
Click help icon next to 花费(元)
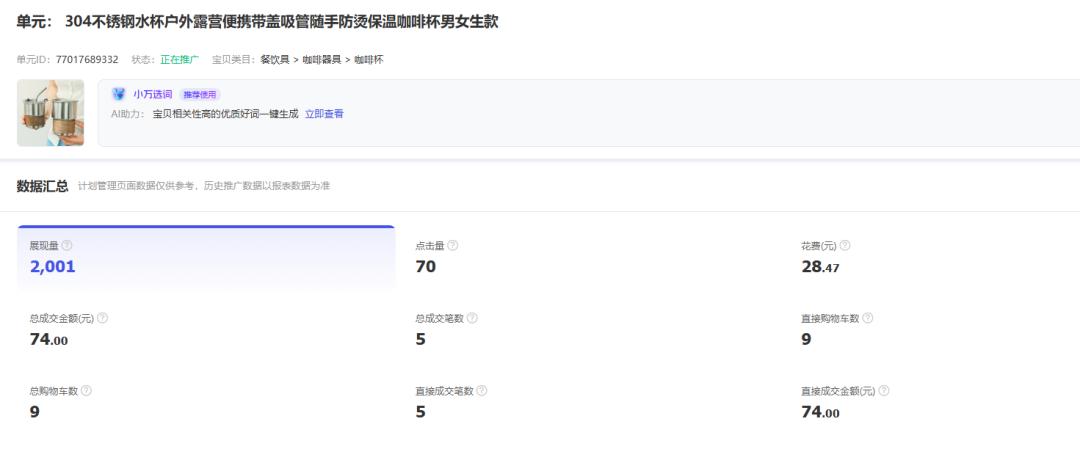(x=845, y=245)
